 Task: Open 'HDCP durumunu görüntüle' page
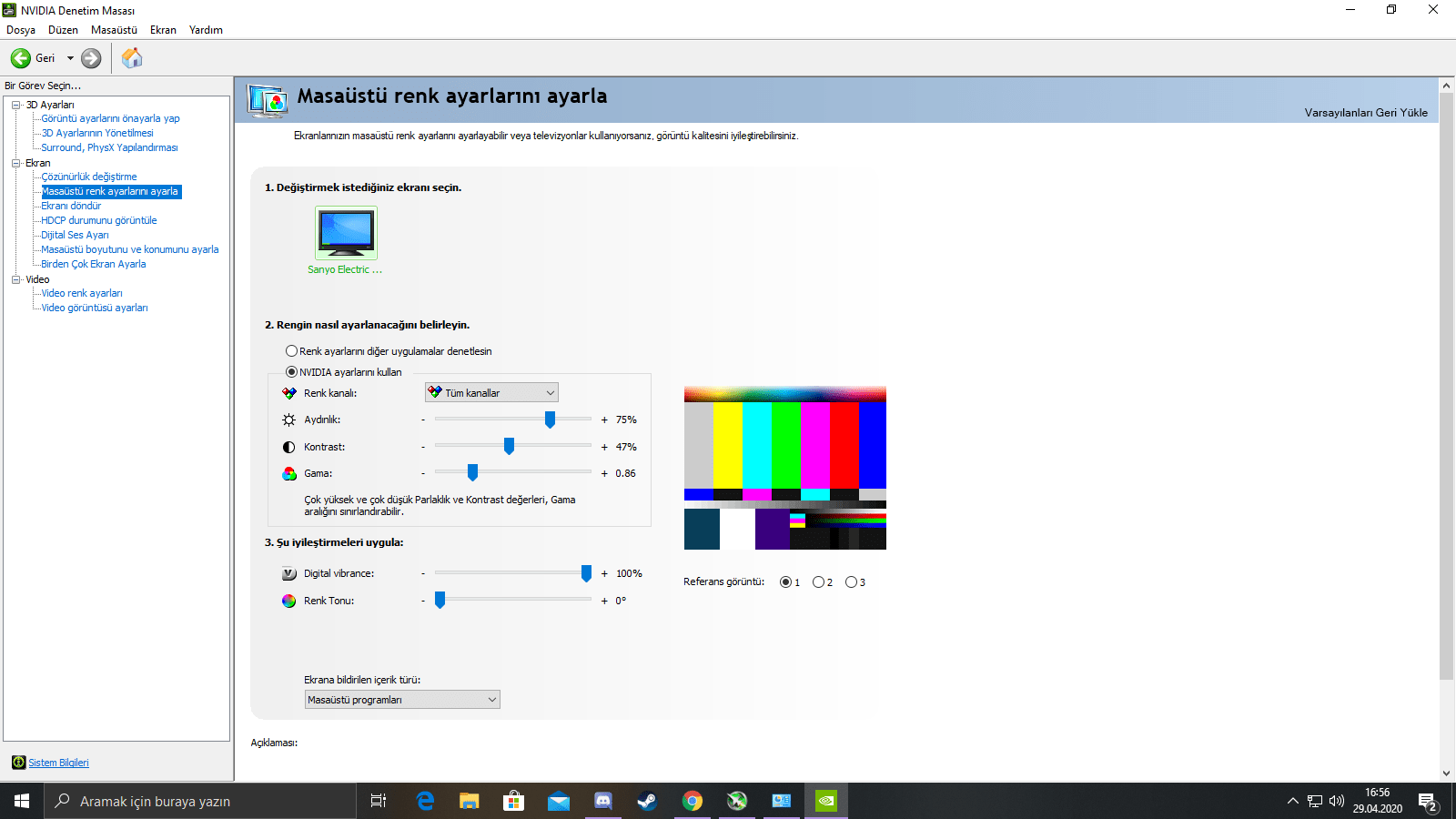99,220
